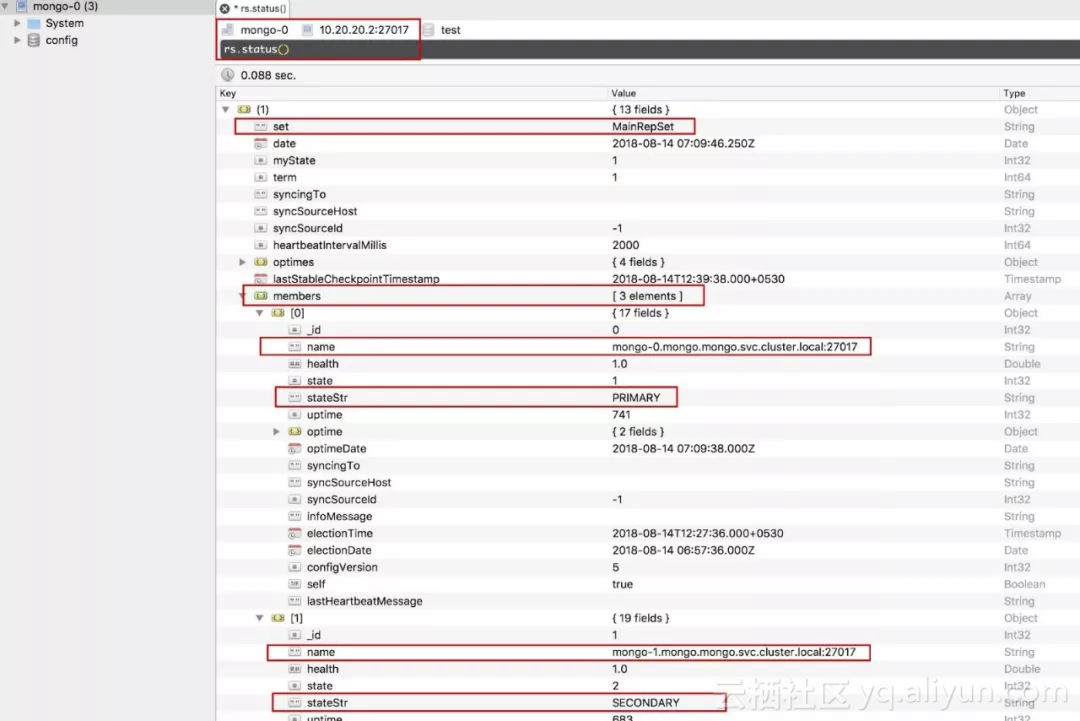The image size is (1080, 721).
Task: Click the int icon beside uptime 741
Action: (294, 415)
